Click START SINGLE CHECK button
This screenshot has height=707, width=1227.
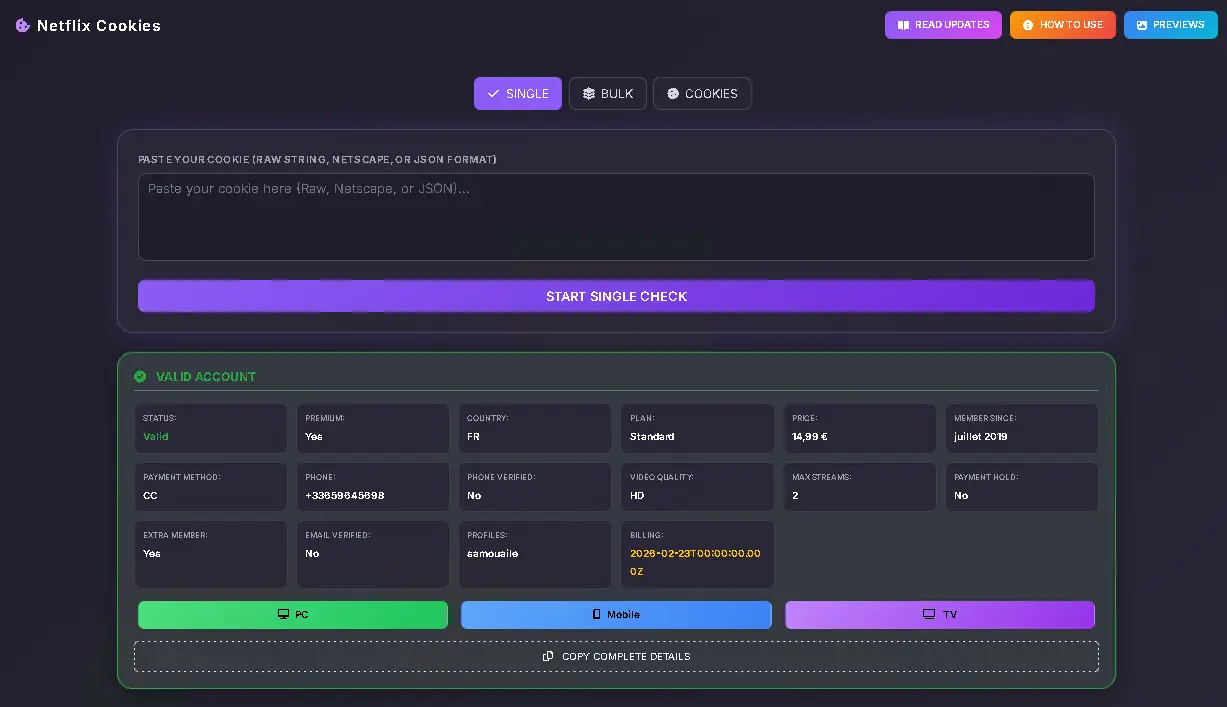point(616,296)
